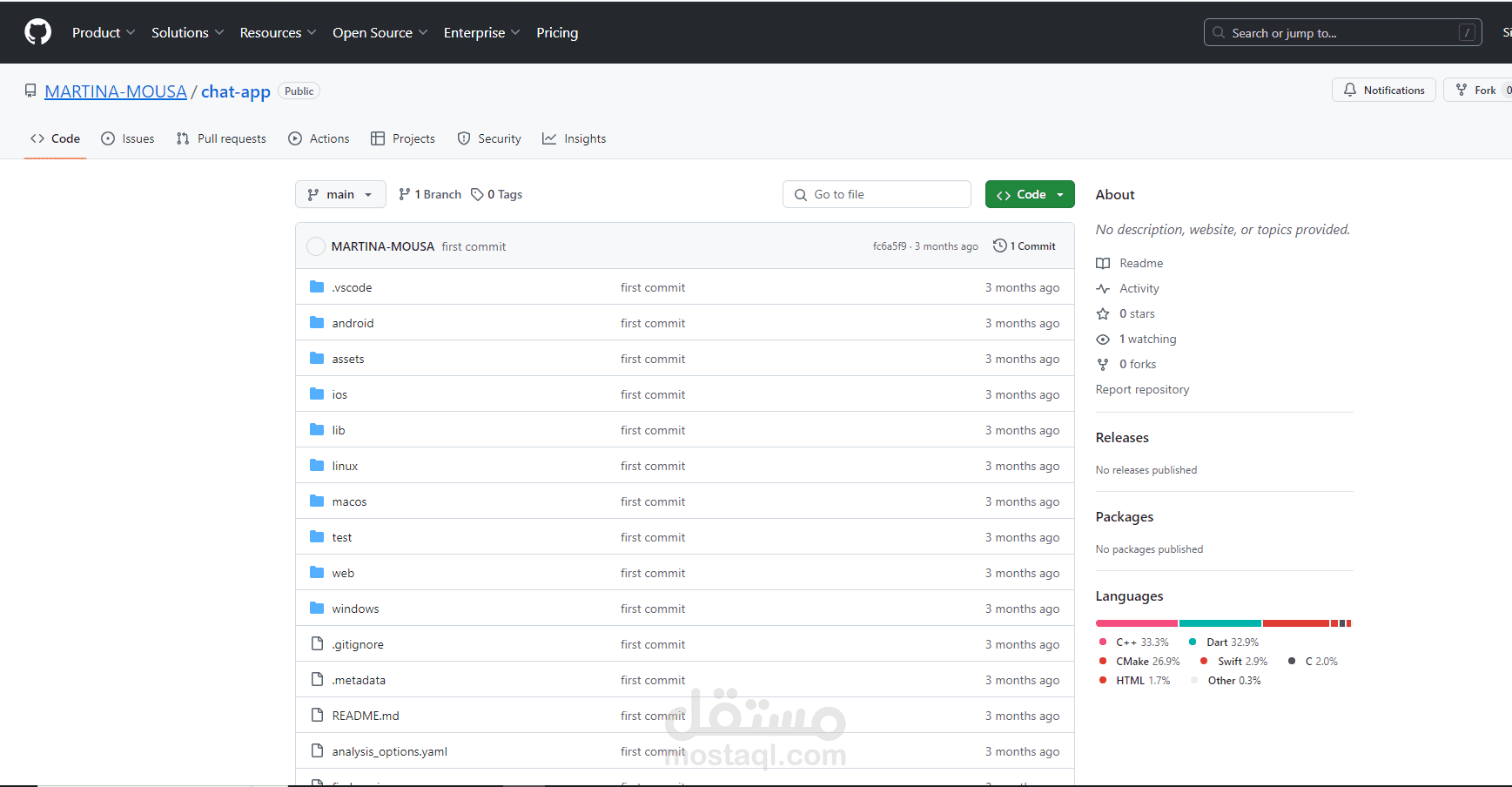Click the pulse icon beside Activity
This screenshot has height=787, width=1512.
[1103, 288]
